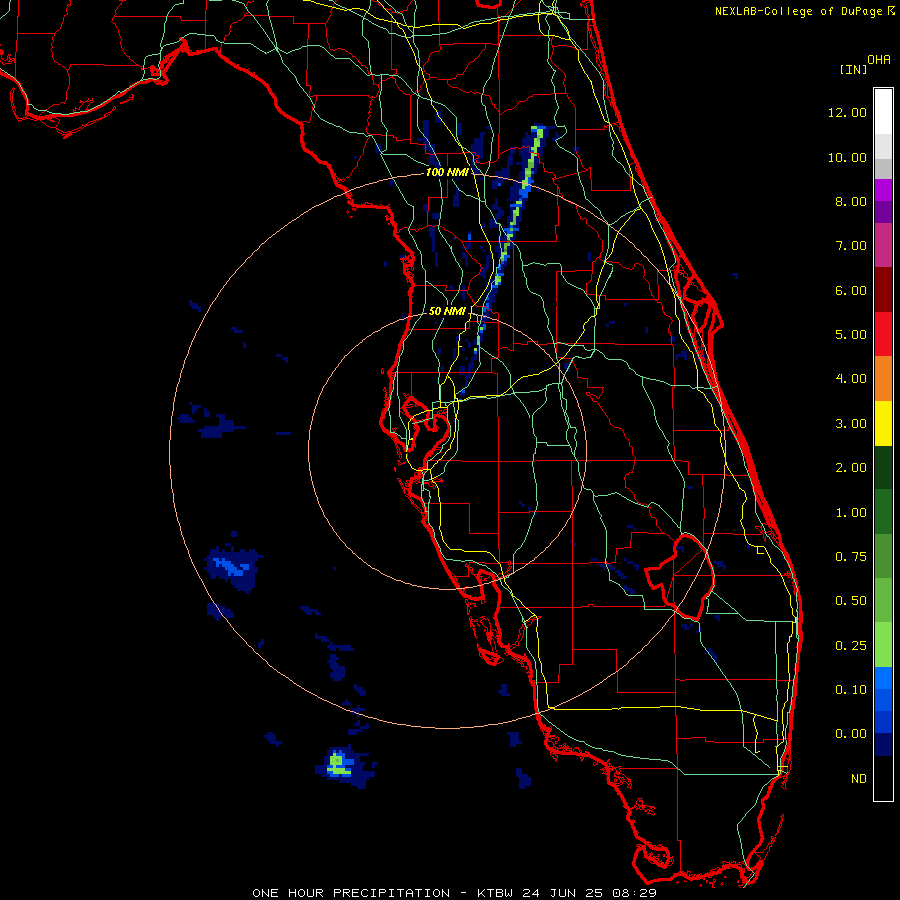Click the 0.75 legend value
Screen dimensions: 900x900
pyautogui.click(x=851, y=557)
